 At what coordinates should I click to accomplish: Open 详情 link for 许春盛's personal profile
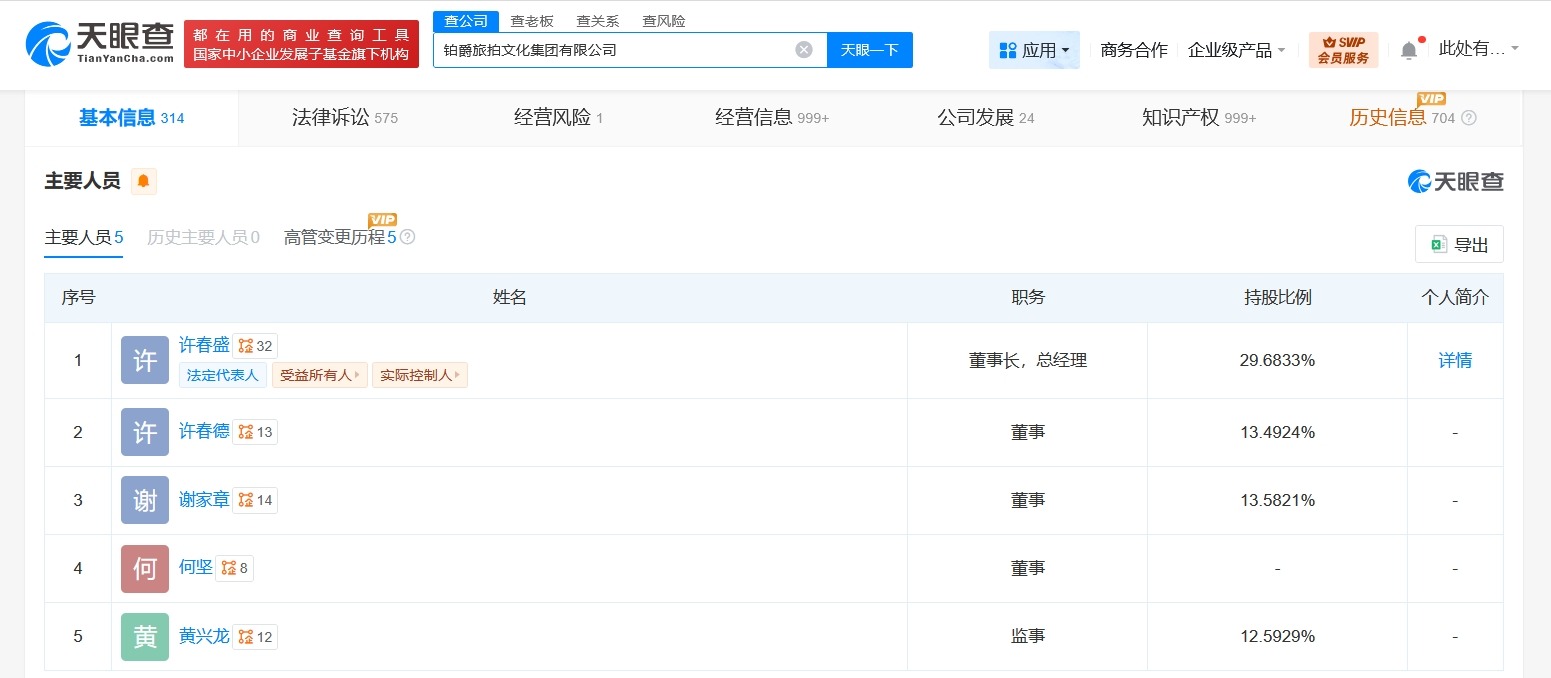tap(1455, 360)
